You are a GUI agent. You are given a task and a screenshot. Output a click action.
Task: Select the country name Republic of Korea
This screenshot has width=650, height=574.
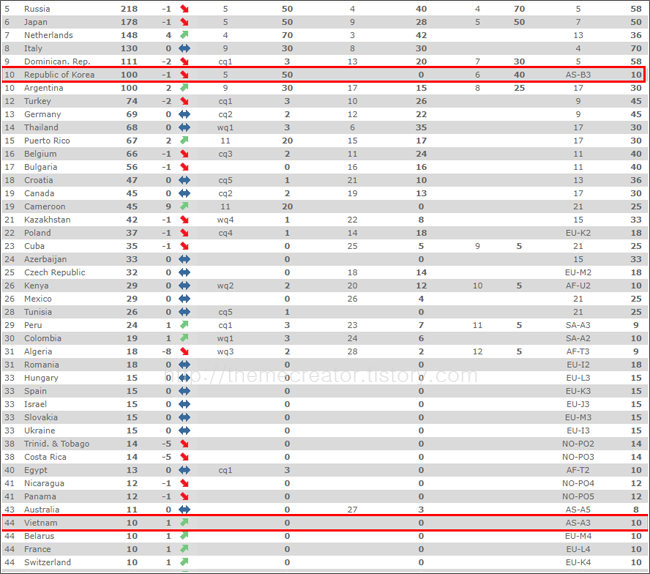59,75
